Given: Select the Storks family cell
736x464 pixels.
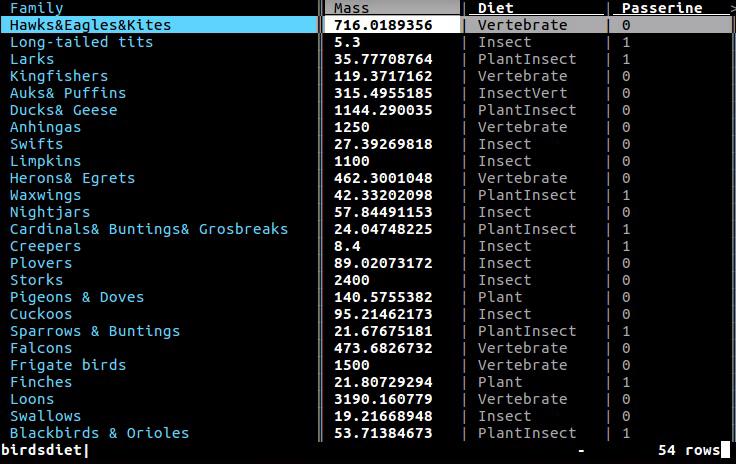Looking at the screenshot, I should coord(37,280).
